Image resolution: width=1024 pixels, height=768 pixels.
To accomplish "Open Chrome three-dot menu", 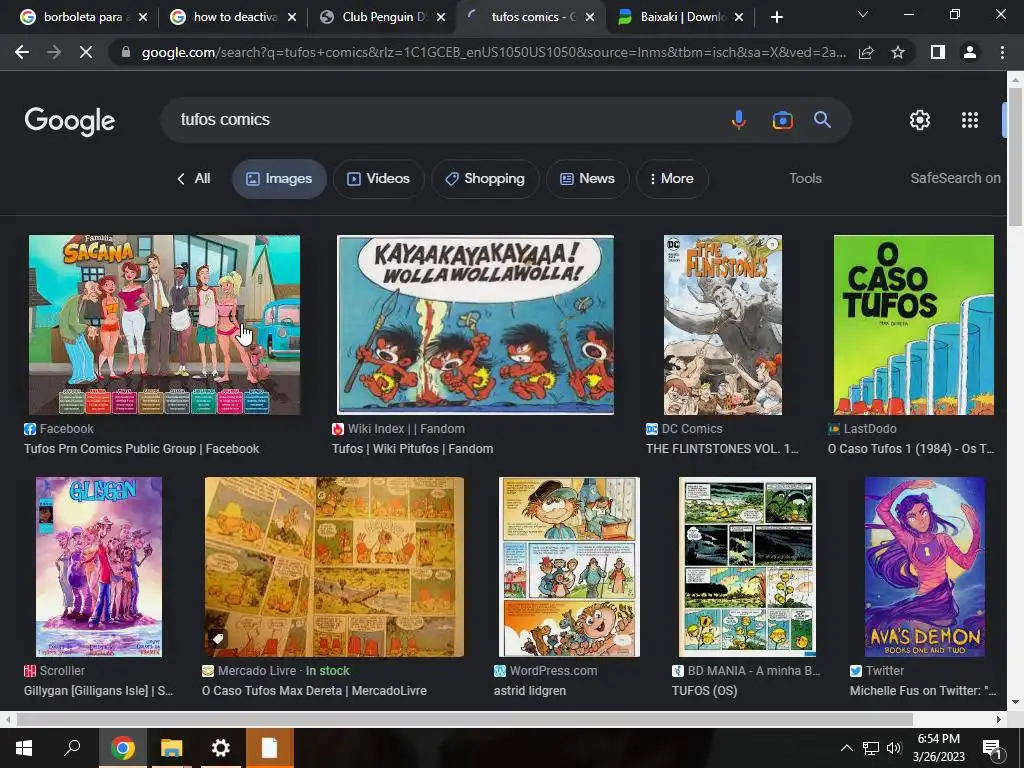I will coord(1002,52).
